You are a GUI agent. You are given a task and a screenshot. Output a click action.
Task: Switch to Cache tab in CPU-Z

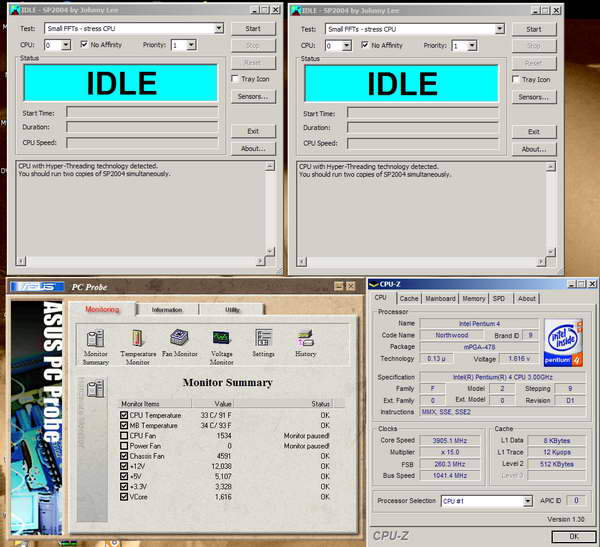tap(409, 298)
